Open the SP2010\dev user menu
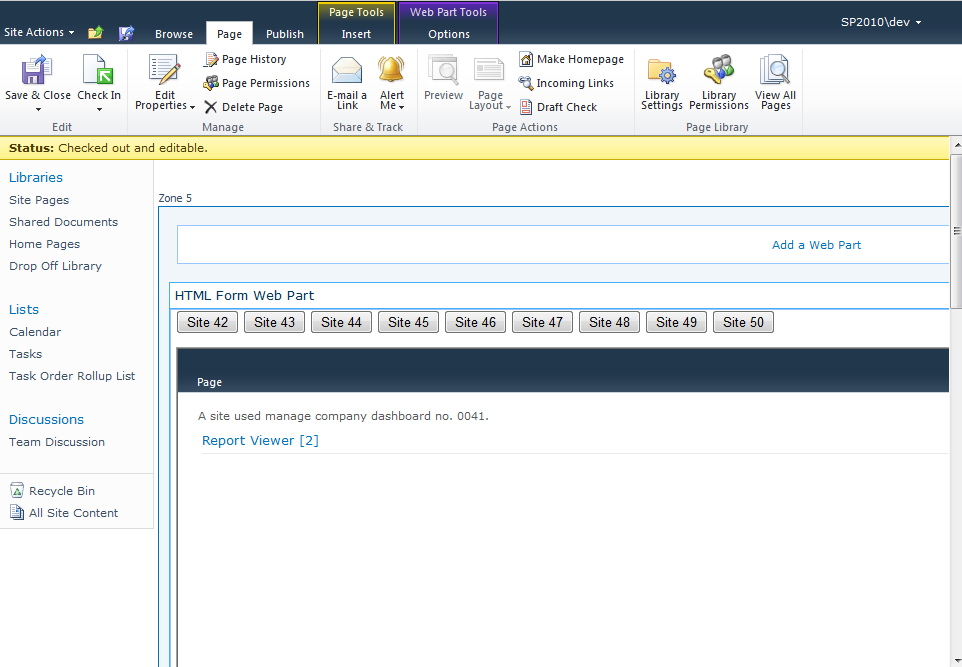The height and width of the screenshot is (667, 962). [880, 22]
